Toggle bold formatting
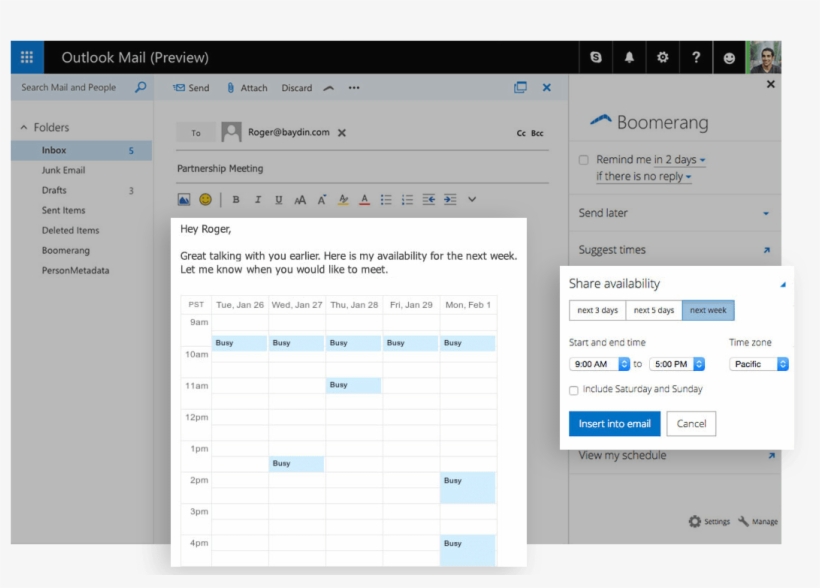Screen dimensions: 820x588 click(x=236, y=199)
